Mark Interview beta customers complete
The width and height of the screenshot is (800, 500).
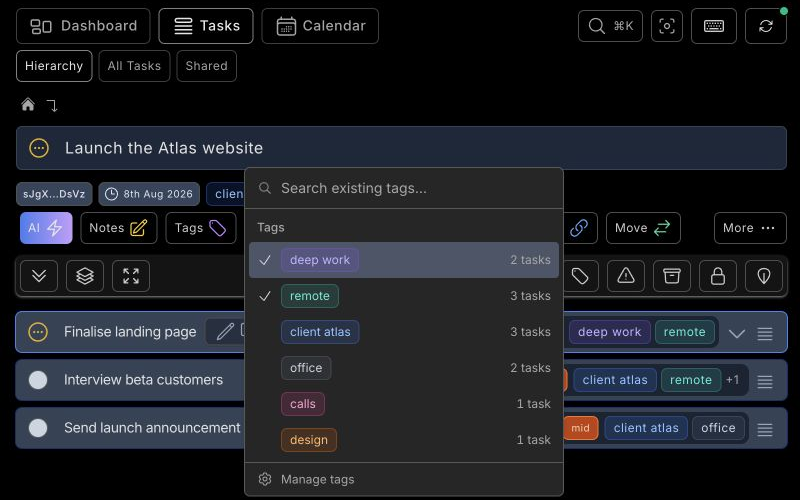(x=38, y=380)
